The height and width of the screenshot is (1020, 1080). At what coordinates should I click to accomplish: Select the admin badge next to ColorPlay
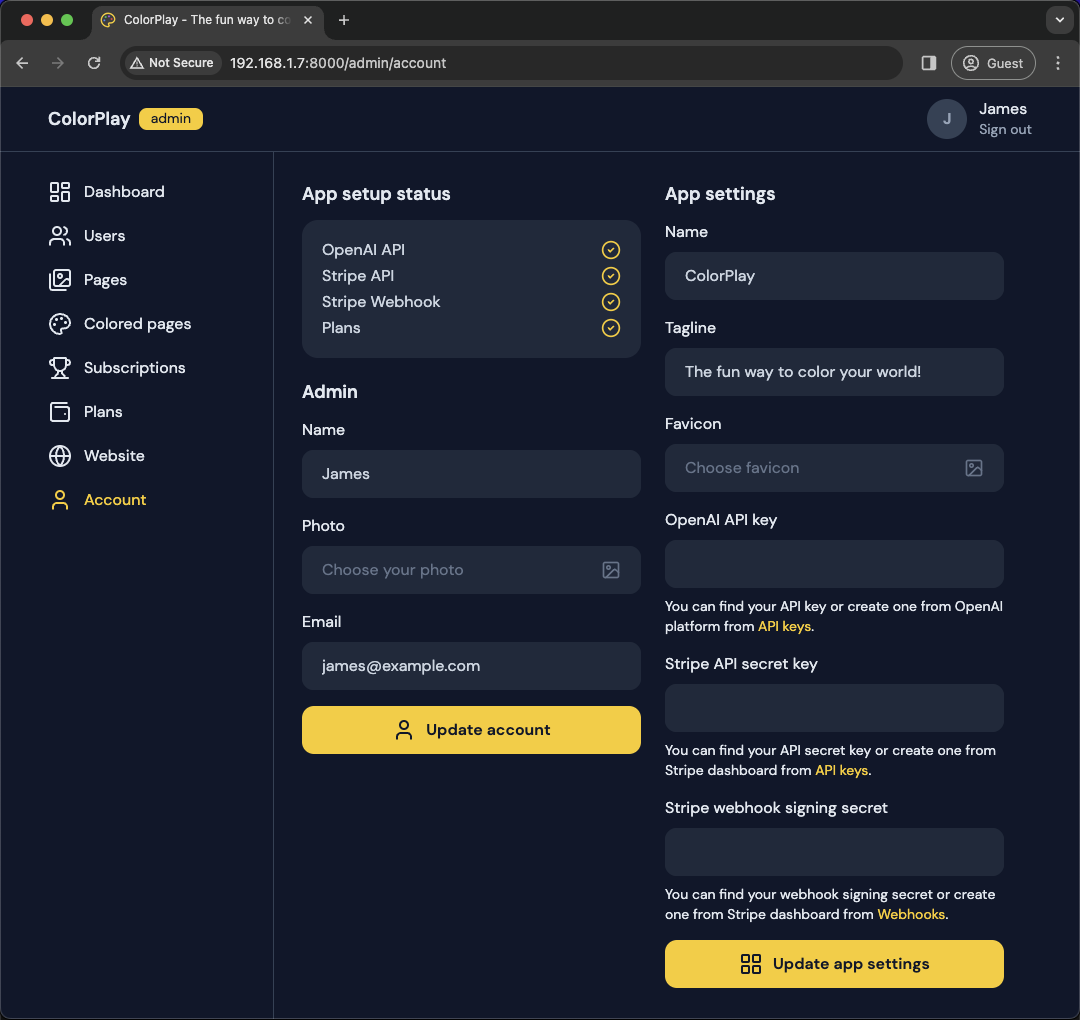pyautogui.click(x=170, y=118)
